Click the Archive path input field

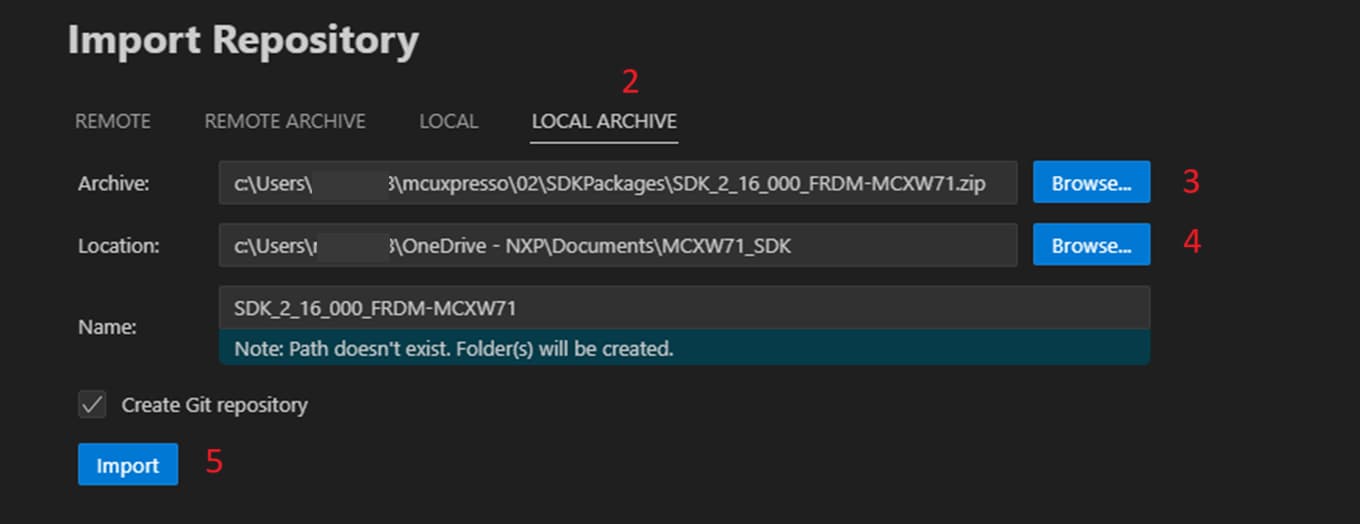tap(617, 183)
